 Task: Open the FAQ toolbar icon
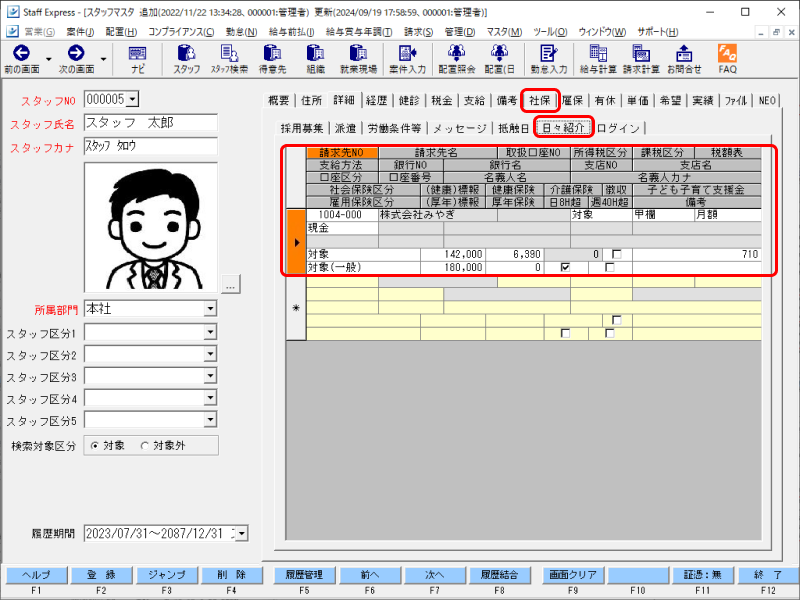pyautogui.click(x=727, y=59)
